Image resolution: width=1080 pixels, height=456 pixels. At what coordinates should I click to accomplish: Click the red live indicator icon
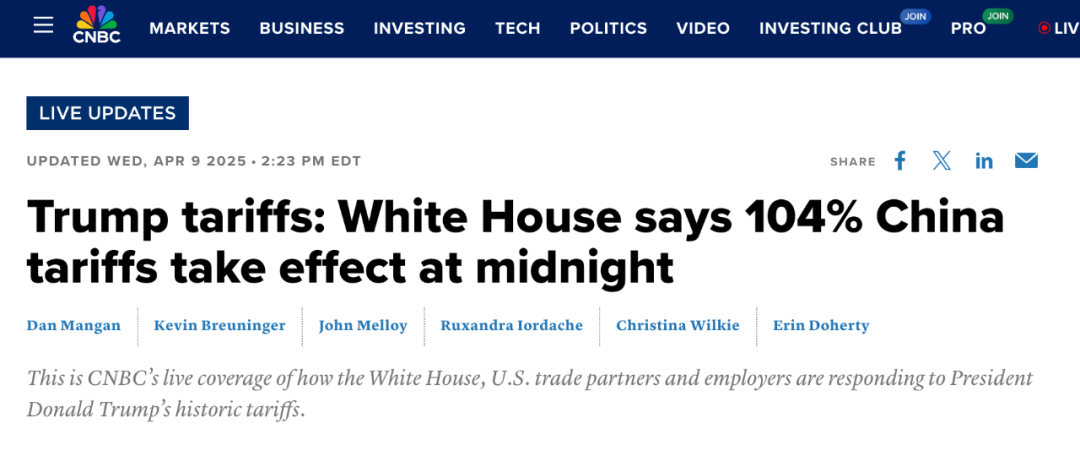point(1044,28)
